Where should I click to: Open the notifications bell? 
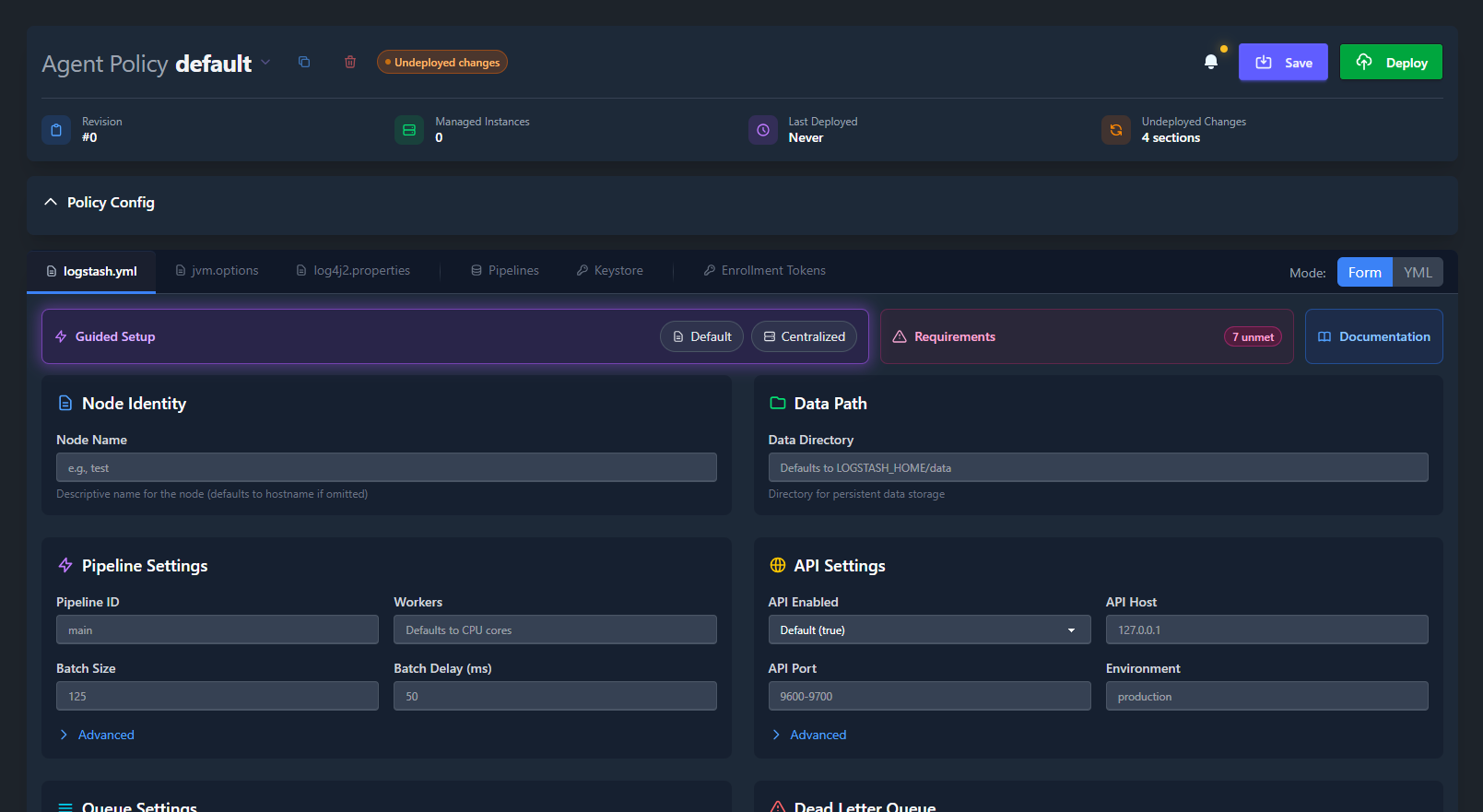(x=1211, y=62)
